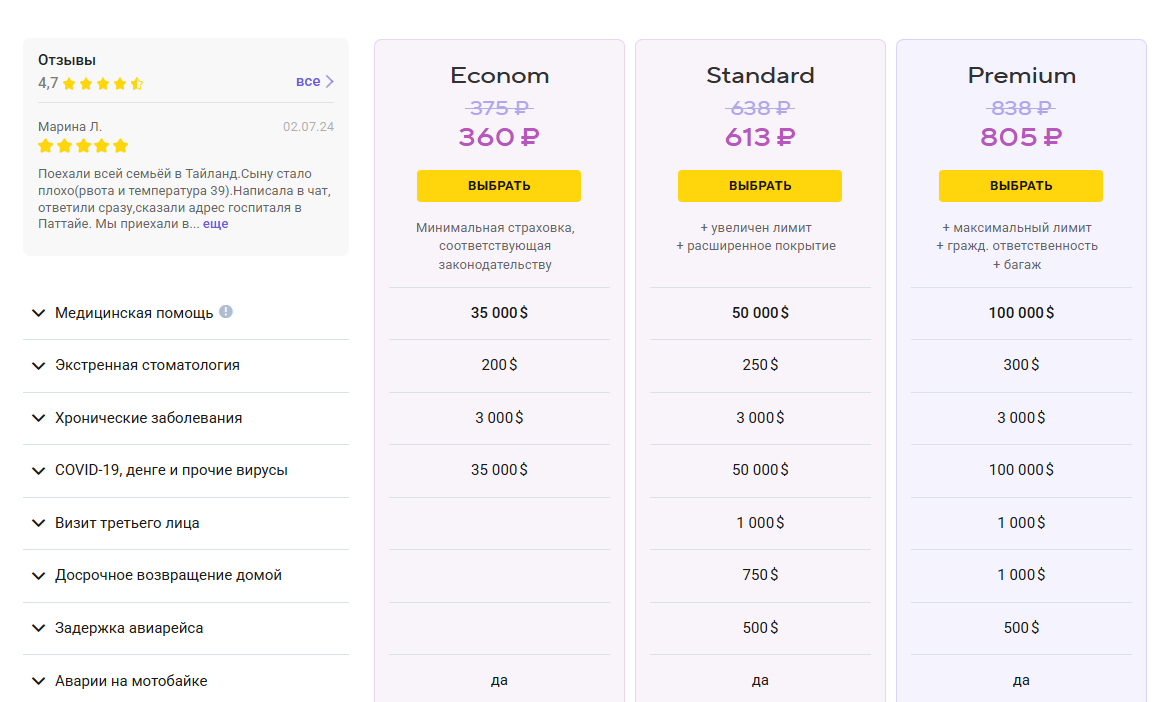Click the Premium plan title
The height and width of the screenshot is (702, 1159).
[1021, 76]
